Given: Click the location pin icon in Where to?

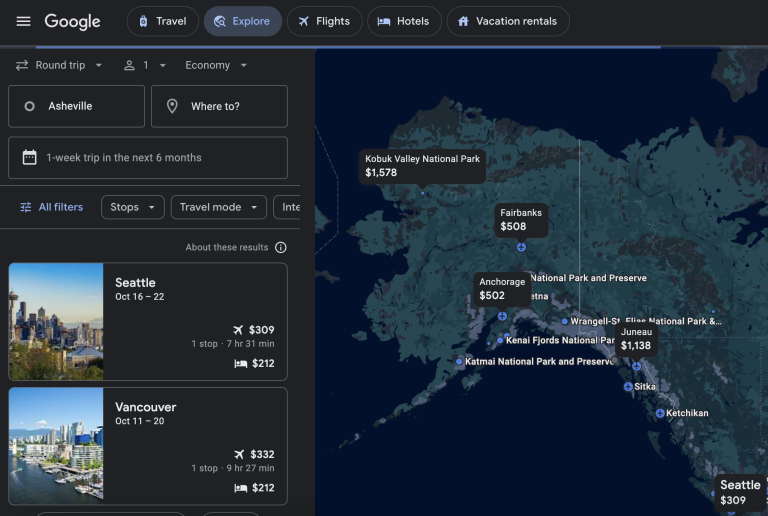Looking at the screenshot, I should [172, 106].
